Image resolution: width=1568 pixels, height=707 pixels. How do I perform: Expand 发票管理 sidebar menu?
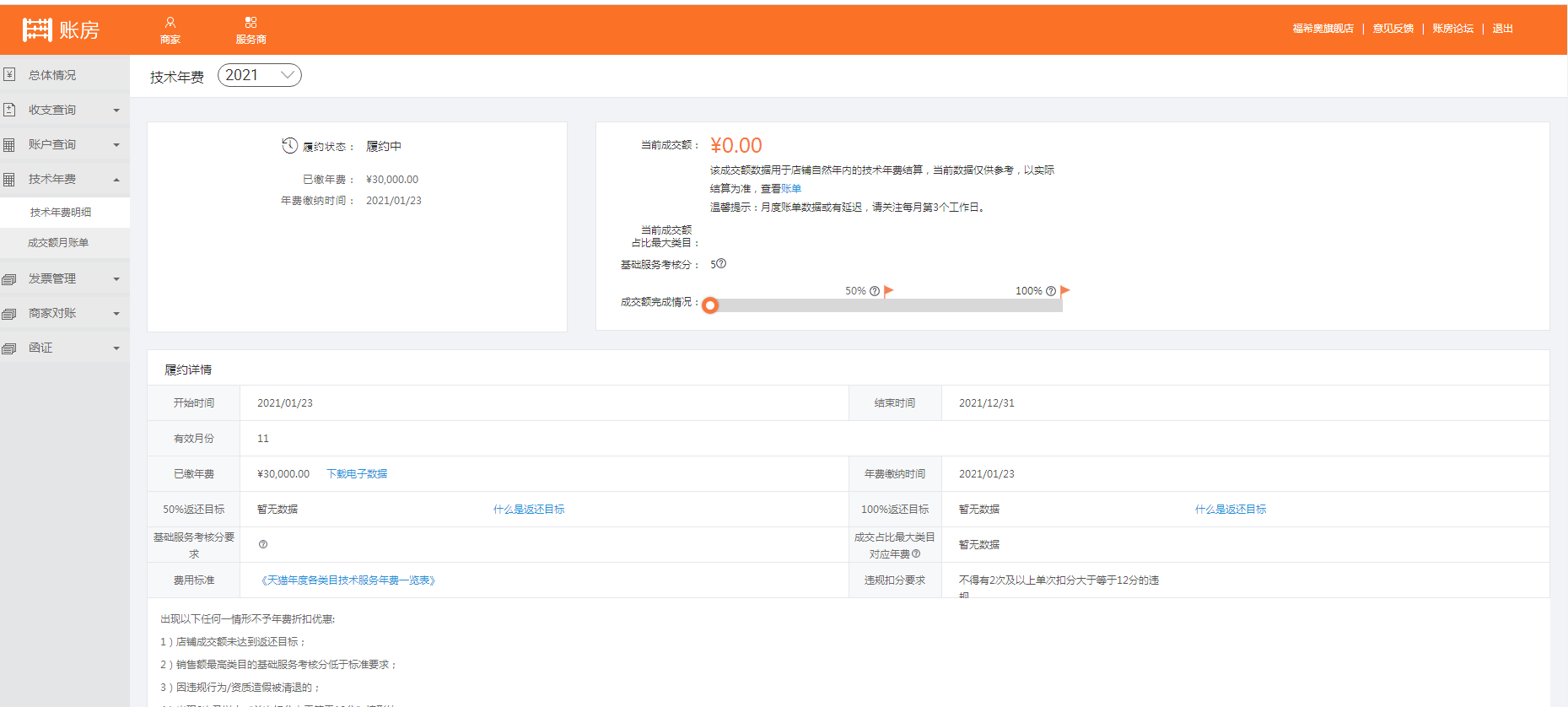coord(64,278)
